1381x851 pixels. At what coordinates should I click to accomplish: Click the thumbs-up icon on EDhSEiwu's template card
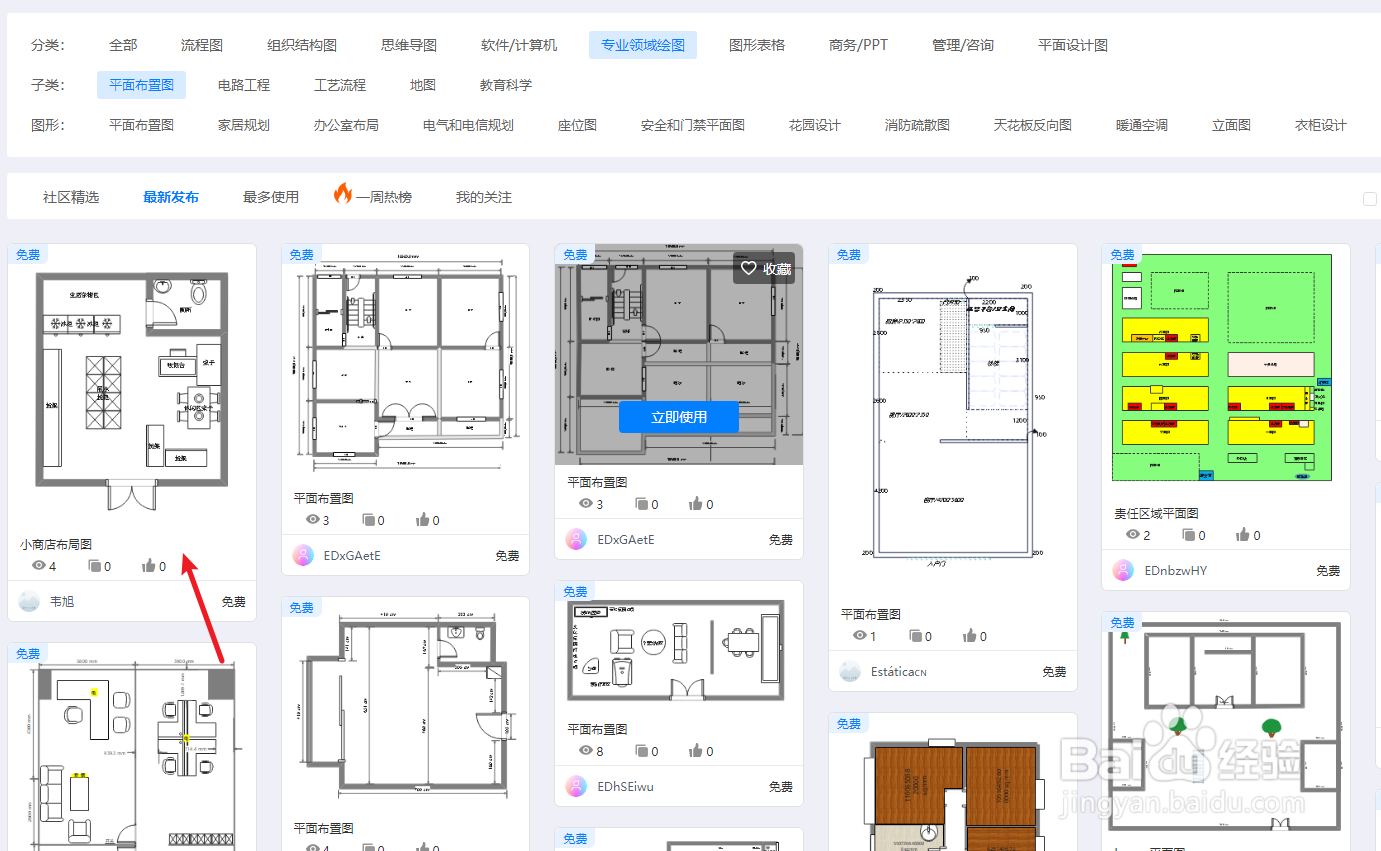point(697,751)
